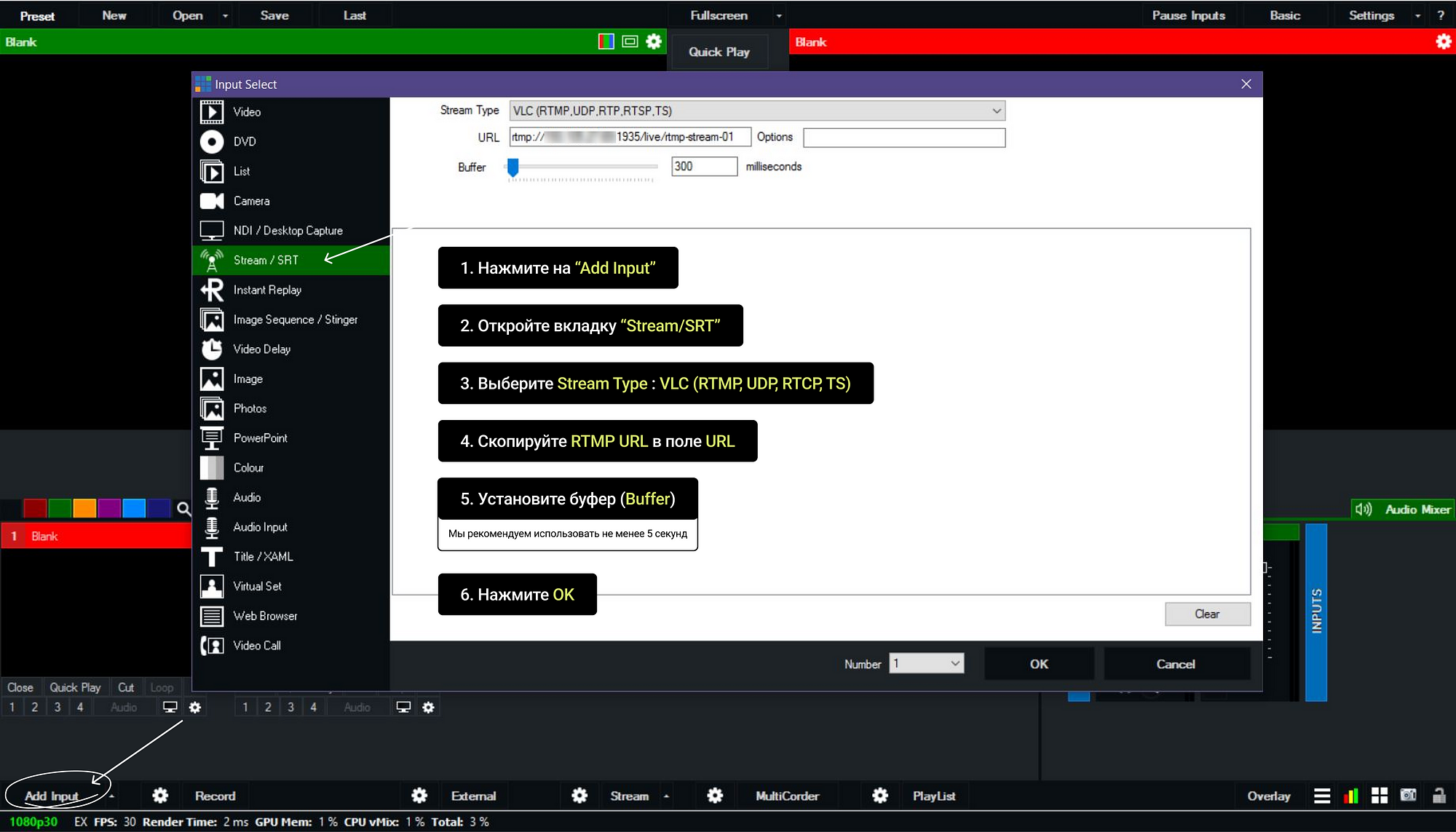Click the Clear button

coord(1207,614)
